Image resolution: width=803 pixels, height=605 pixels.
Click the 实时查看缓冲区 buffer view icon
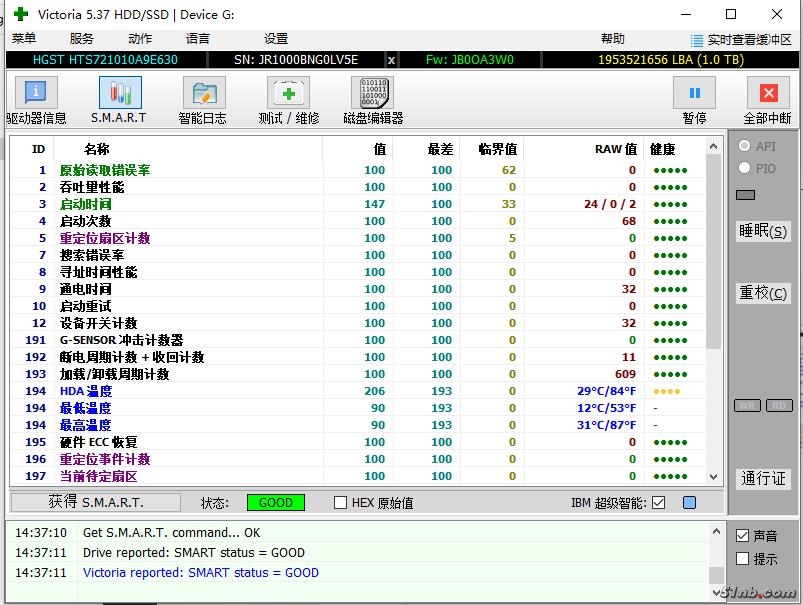coord(697,40)
